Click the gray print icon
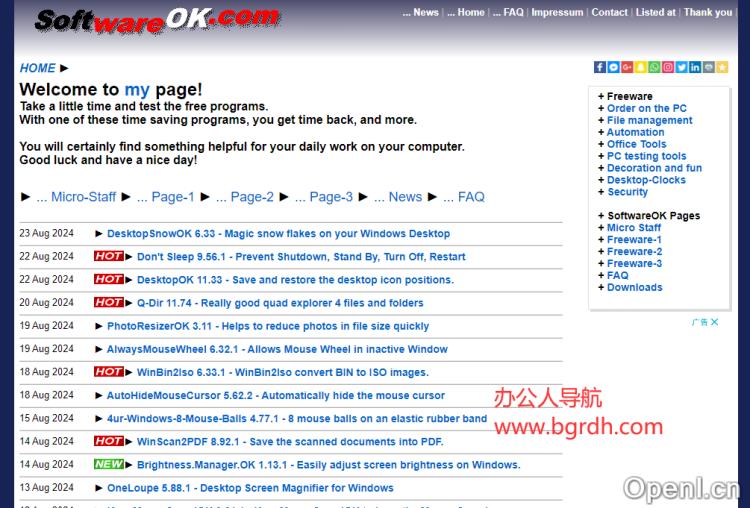The height and width of the screenshot is (508, 750). (x=709, y=67)
